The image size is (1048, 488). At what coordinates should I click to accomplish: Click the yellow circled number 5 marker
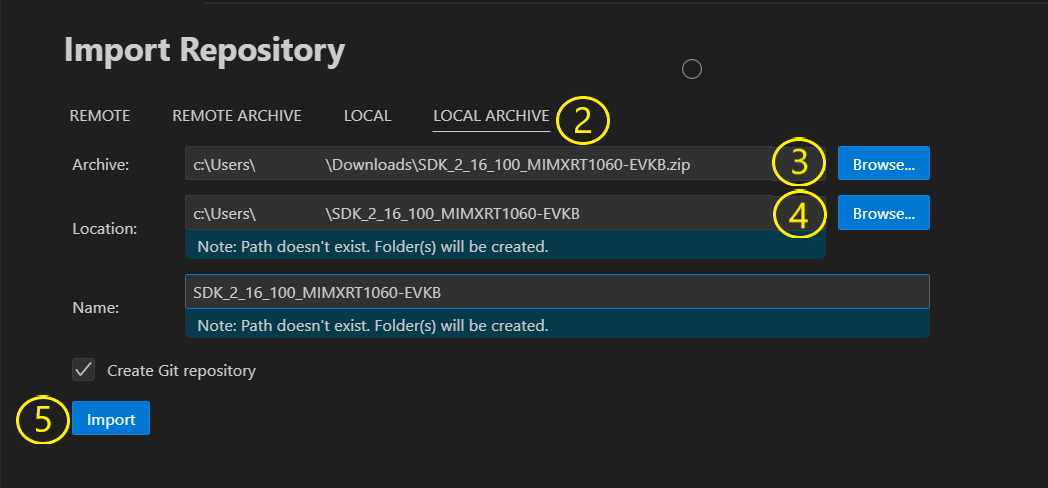point(43,420)
